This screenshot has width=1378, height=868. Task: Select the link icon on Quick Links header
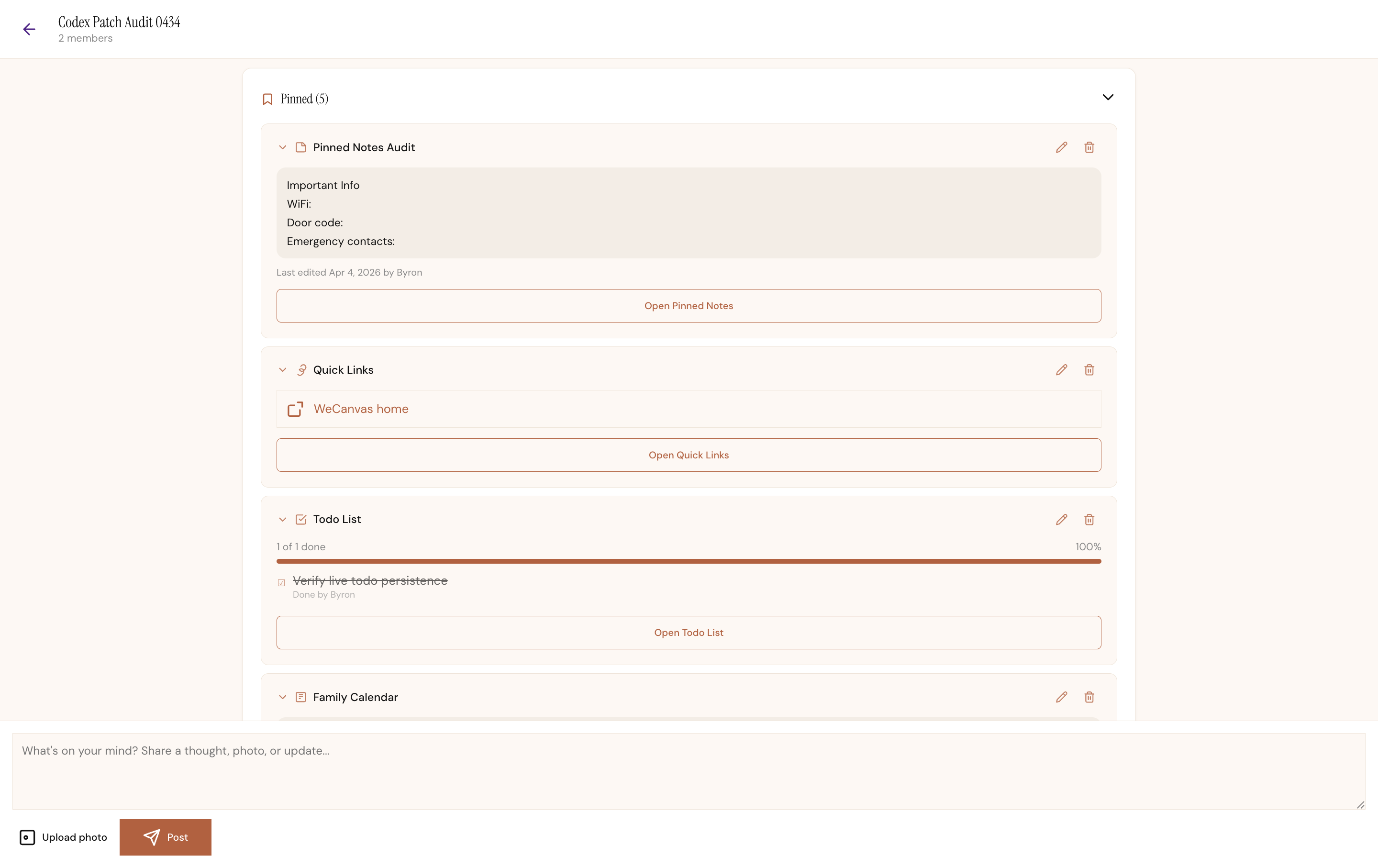coord(301,369)
